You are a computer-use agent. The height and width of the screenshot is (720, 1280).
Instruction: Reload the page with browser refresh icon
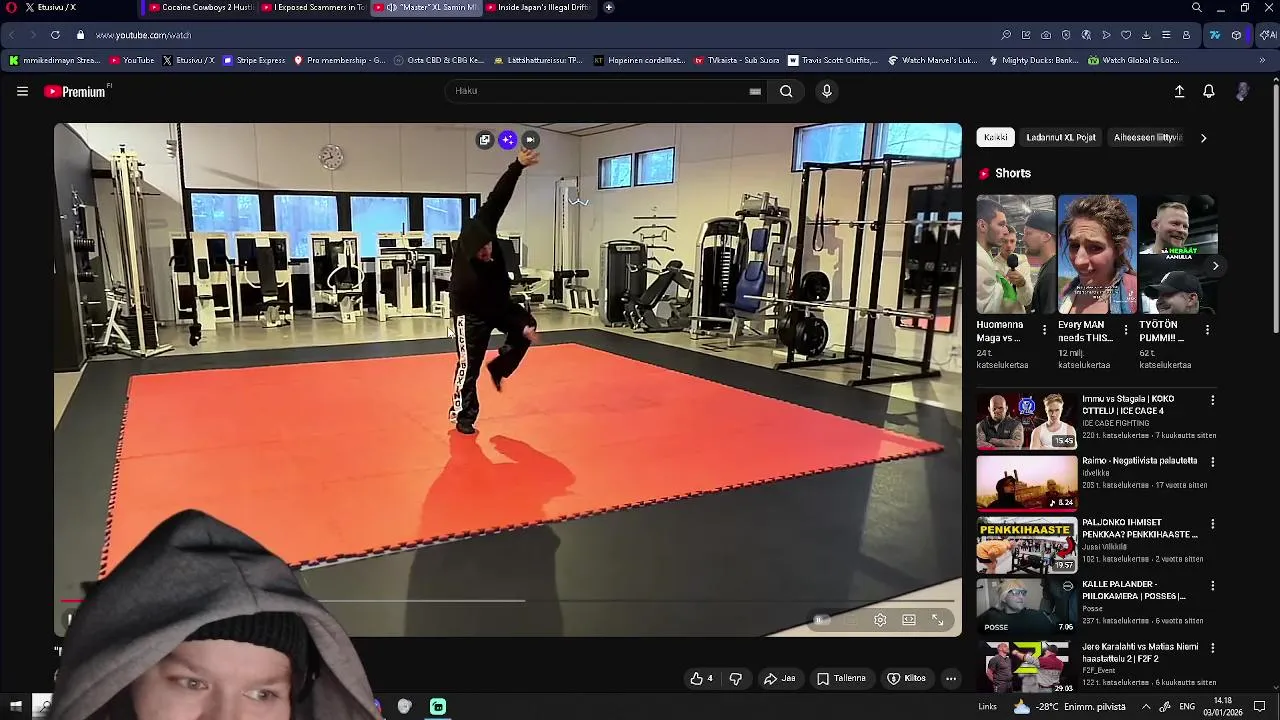(55, 35)
